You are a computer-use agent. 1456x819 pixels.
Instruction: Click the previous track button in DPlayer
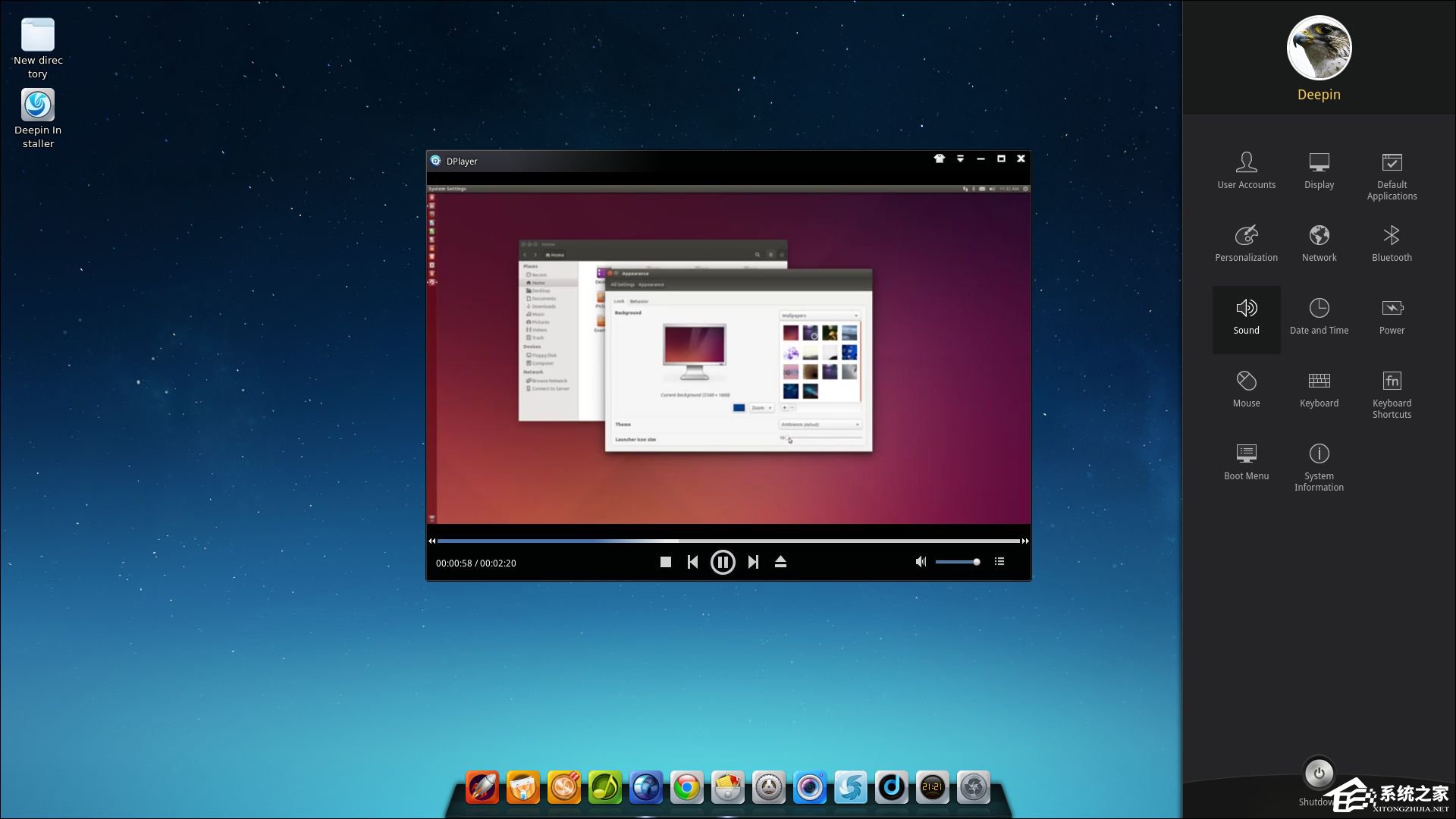692,562
